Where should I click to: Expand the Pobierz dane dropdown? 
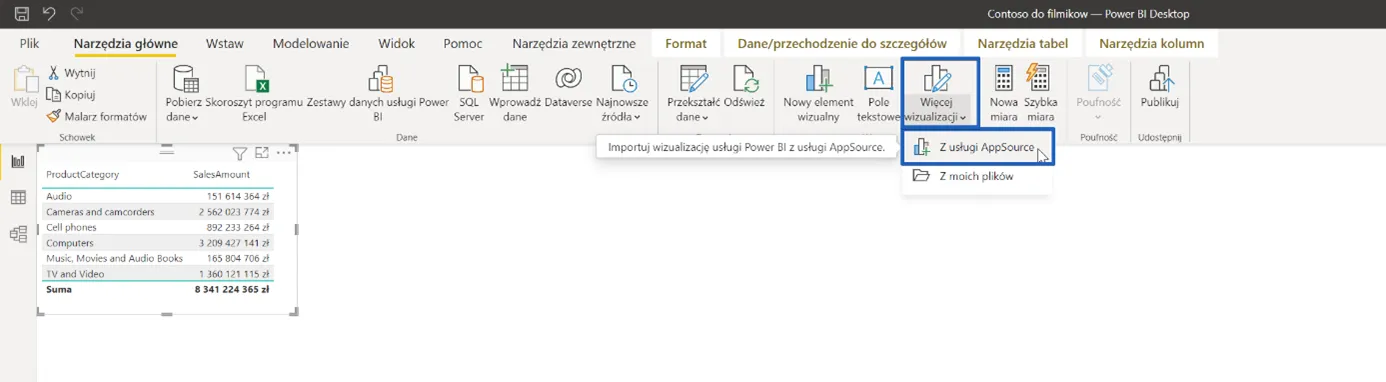pyautogui.click(x=182, y=94)
